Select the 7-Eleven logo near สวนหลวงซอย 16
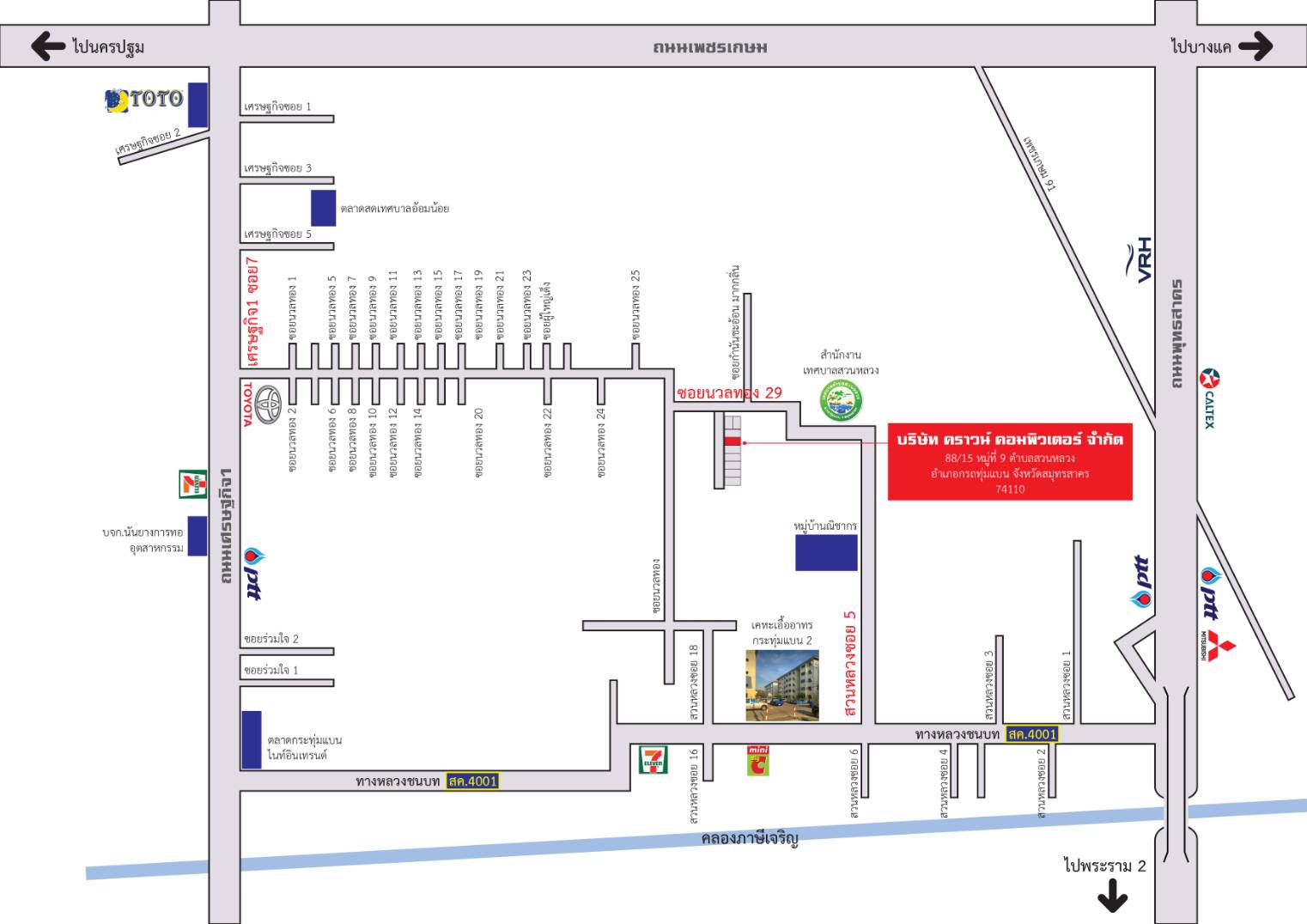The image size is (1307, 924). point(653,760)
